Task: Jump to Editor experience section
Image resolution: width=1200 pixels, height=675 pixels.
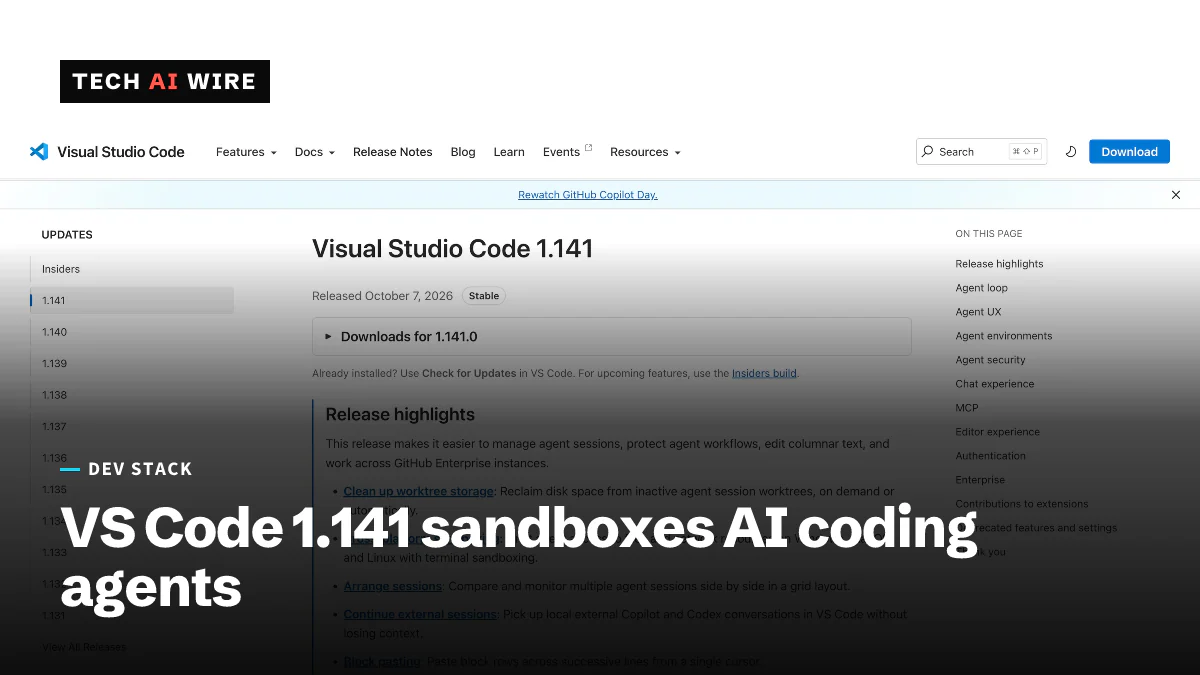Action: pyautogui.click(x=997, y=432)
